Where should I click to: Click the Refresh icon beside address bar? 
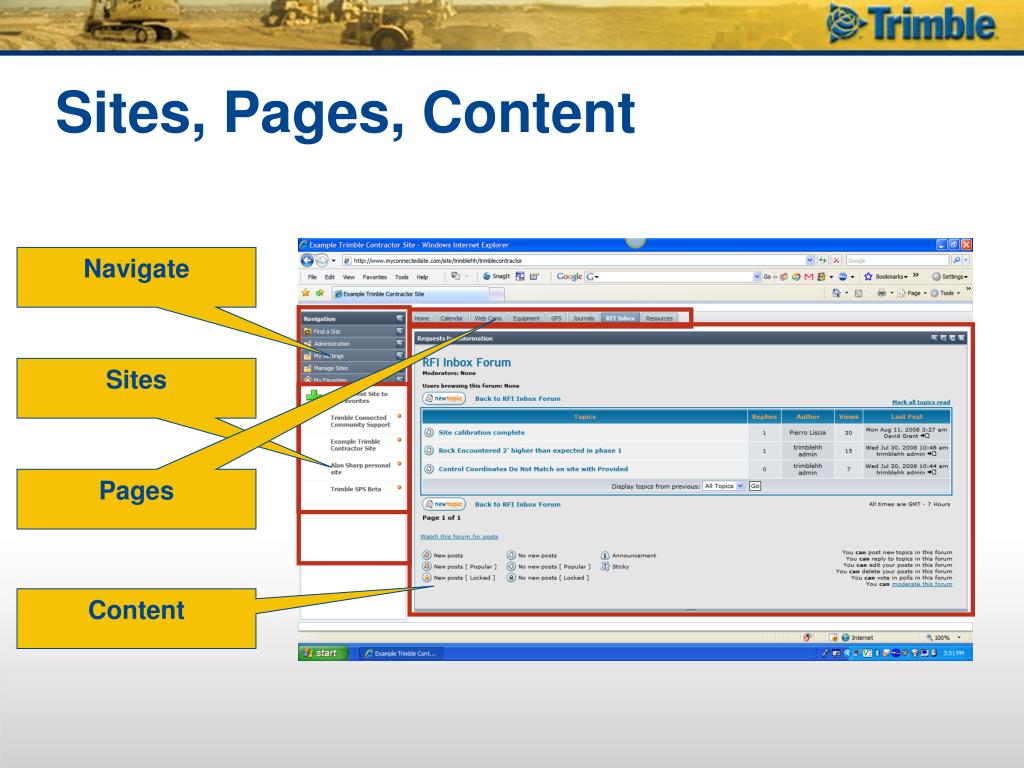coord(823,260)
